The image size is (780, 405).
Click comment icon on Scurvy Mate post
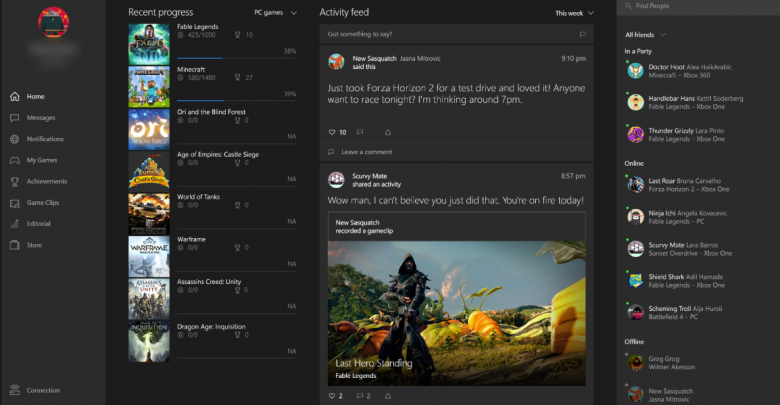pyautogui.click(x=360, y=396)
